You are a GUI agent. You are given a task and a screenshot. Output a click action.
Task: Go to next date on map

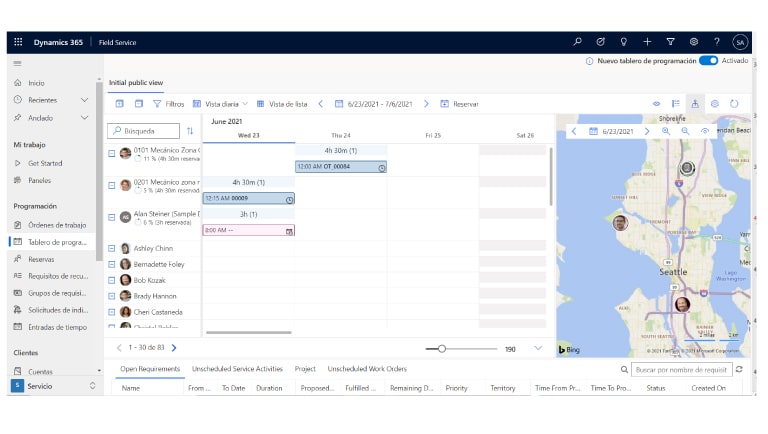(x=647, y=131)
